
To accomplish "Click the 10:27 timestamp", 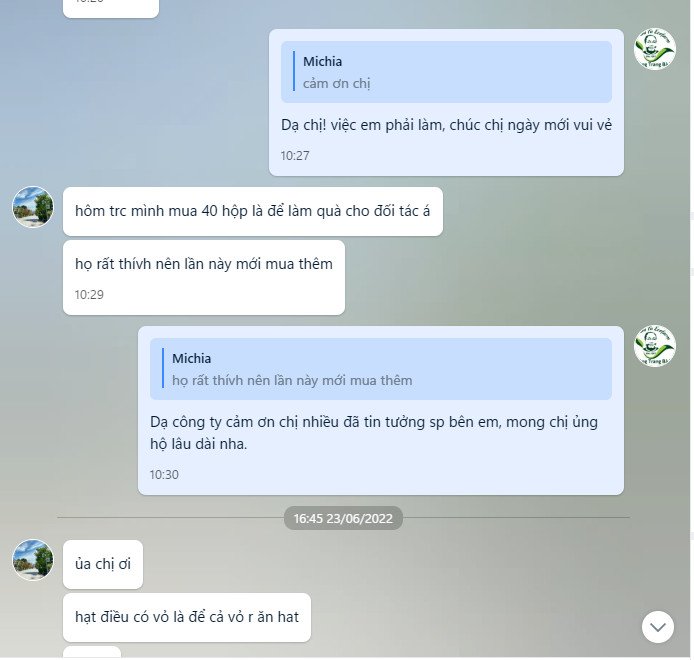I will tap(295, 156).
